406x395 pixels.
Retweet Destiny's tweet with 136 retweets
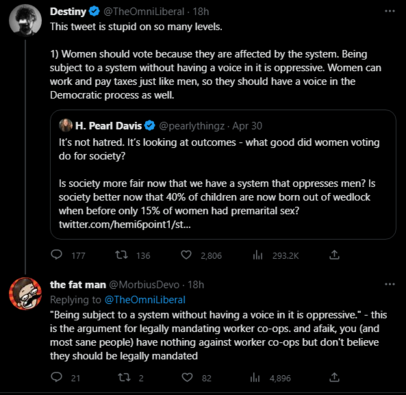(121, 255)
